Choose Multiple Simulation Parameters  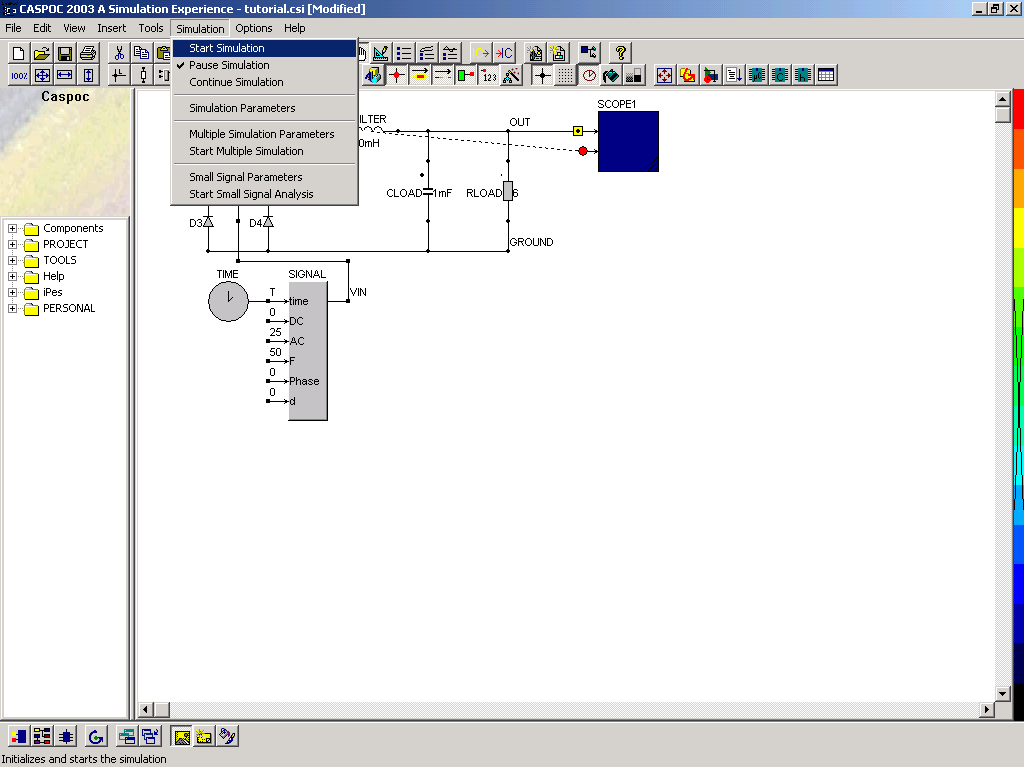(264, 135)
